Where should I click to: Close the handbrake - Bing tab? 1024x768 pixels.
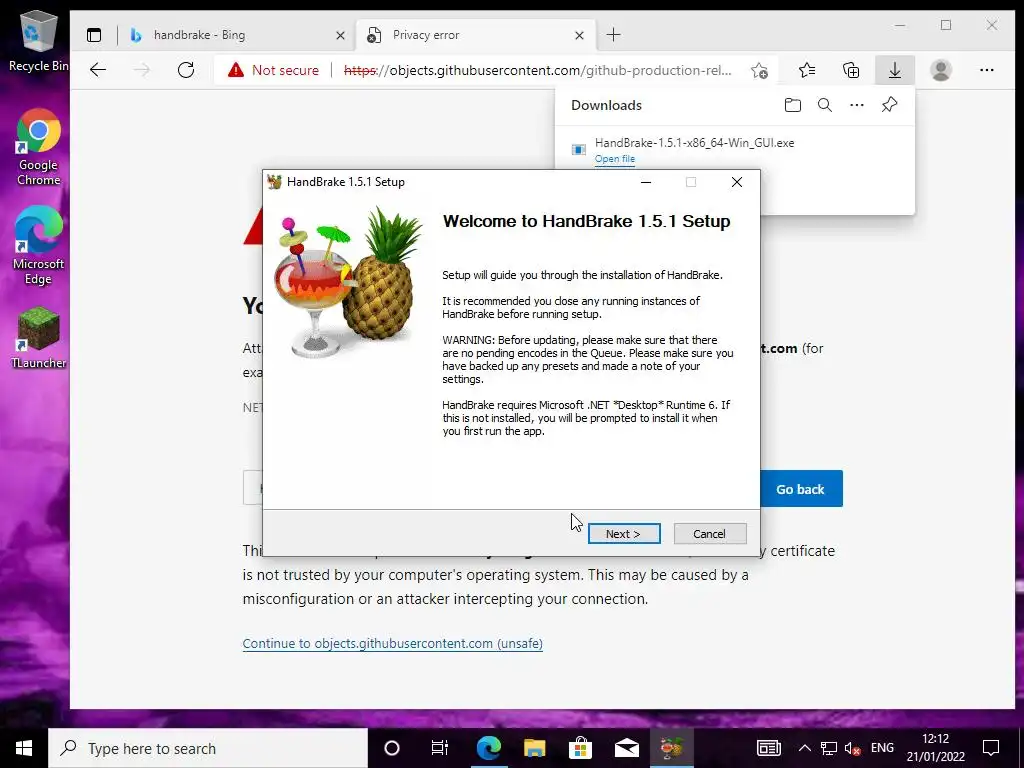(x=340, y=35)
